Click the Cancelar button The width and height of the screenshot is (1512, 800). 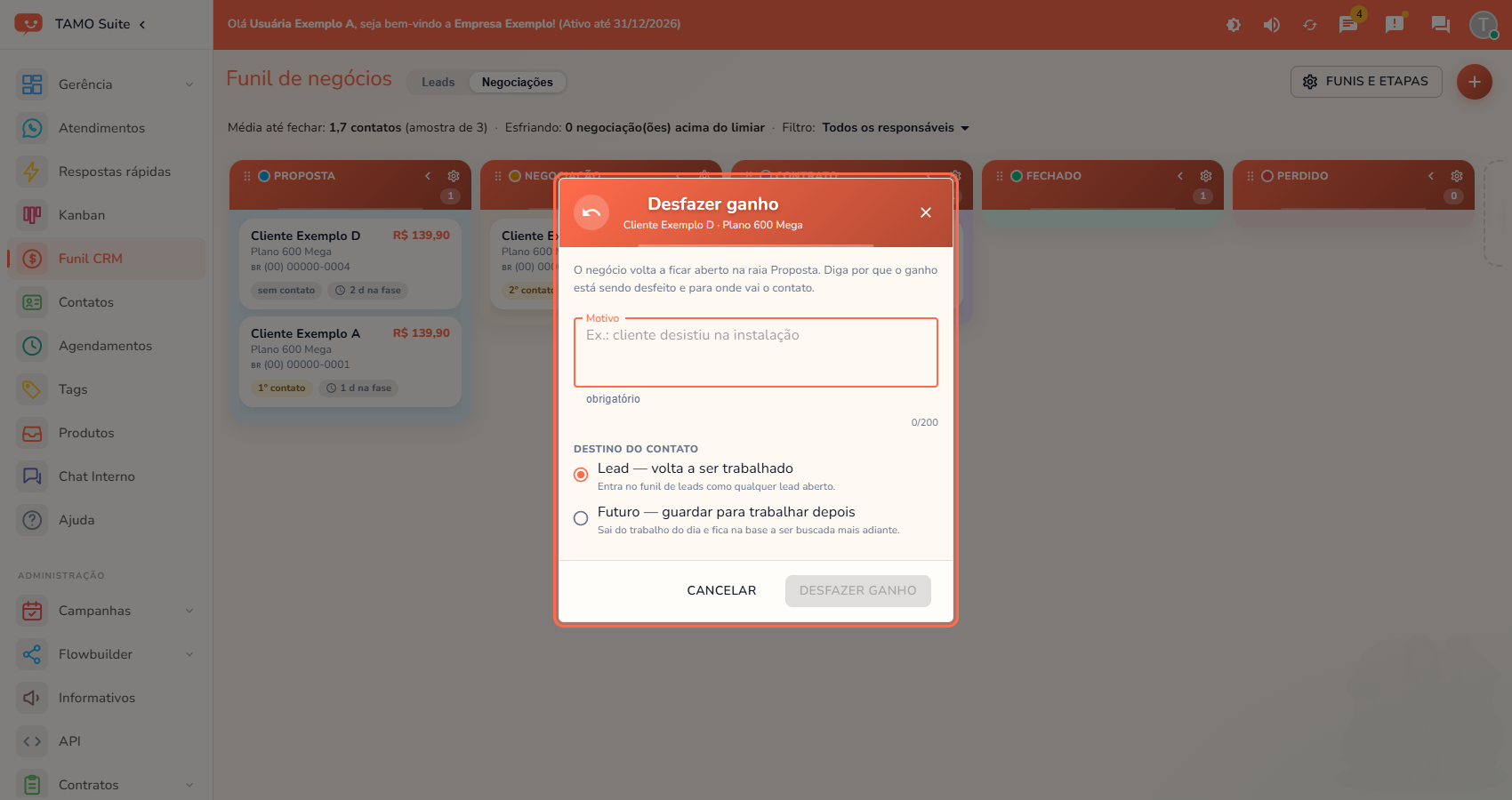pyautogui.click(x=721, y=591)
